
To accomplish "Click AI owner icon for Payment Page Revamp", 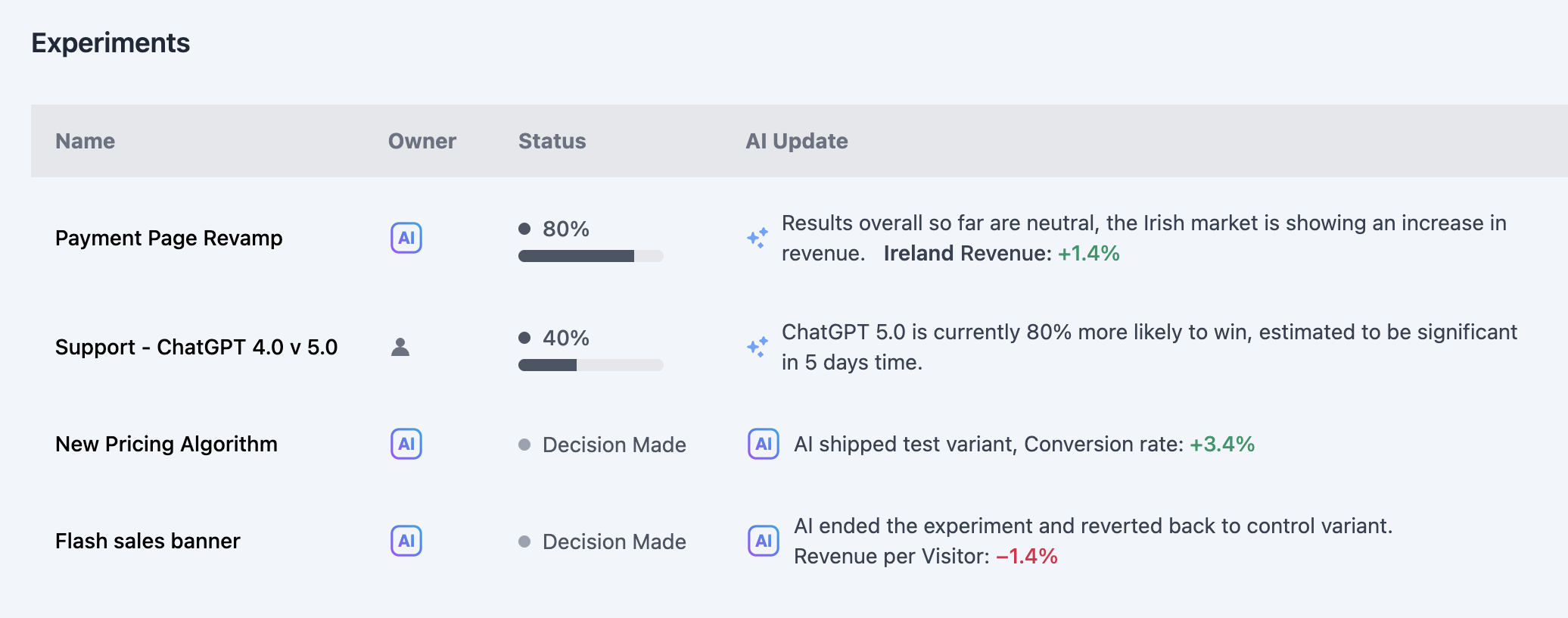I will coord(406,238).
